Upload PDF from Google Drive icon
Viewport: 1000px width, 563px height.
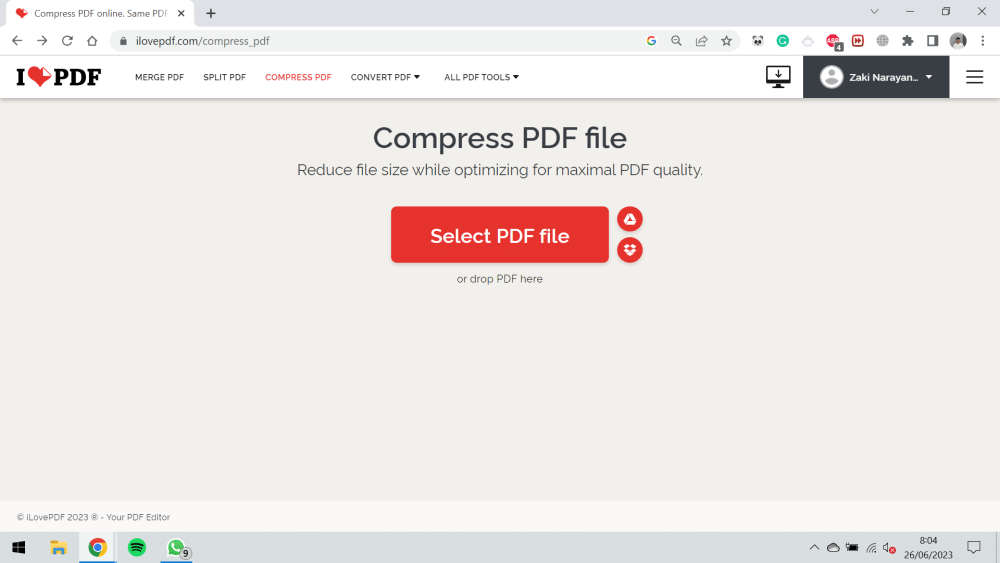coord(629,219)
